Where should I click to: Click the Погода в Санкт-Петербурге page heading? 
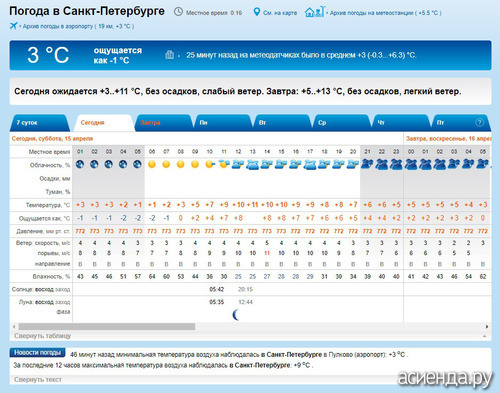click(x=87, y=11)
